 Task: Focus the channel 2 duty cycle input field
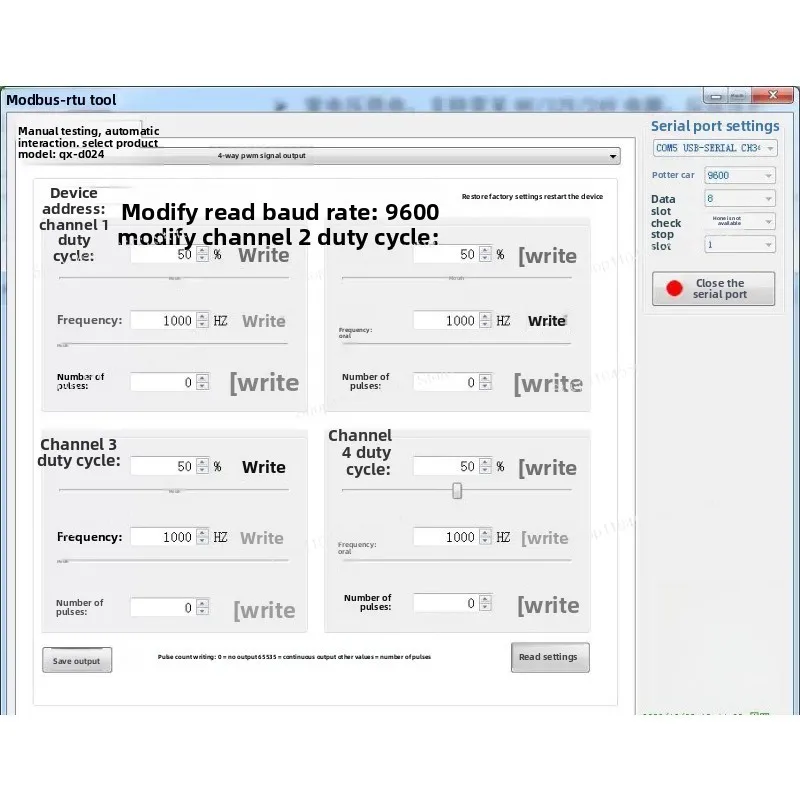[447, 254]
